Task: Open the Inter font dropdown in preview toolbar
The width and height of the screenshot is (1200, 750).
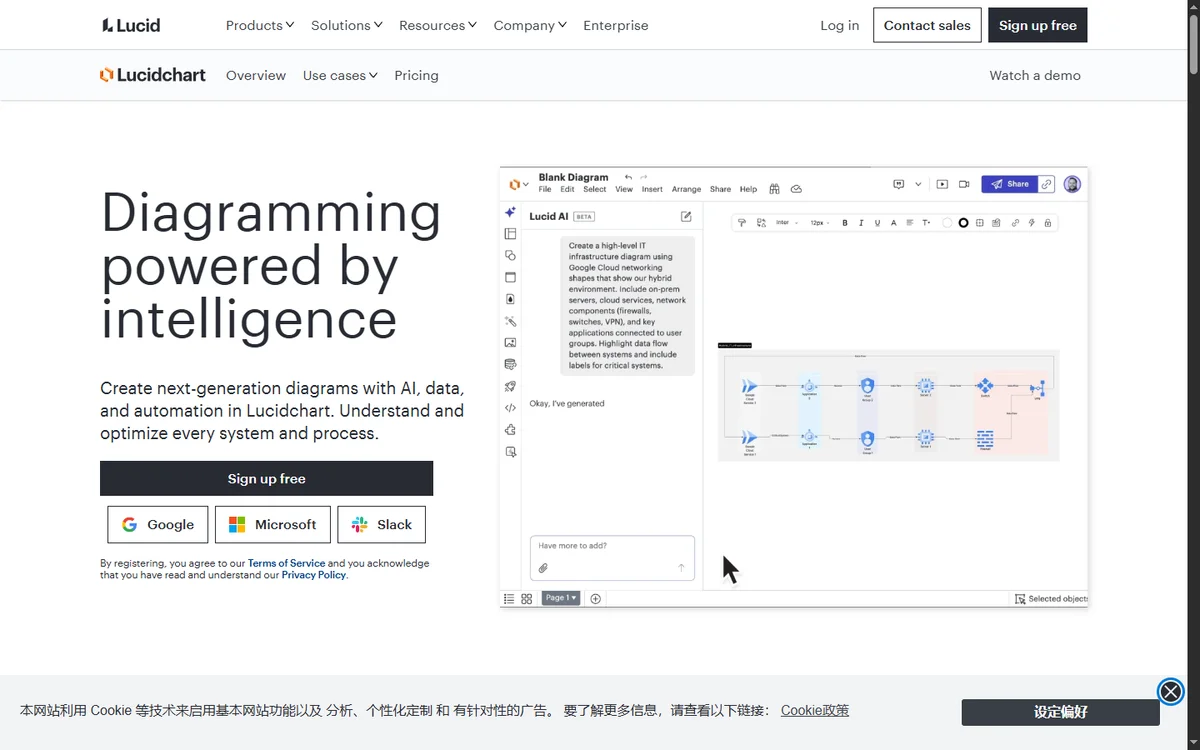Action: coord(787,223)
